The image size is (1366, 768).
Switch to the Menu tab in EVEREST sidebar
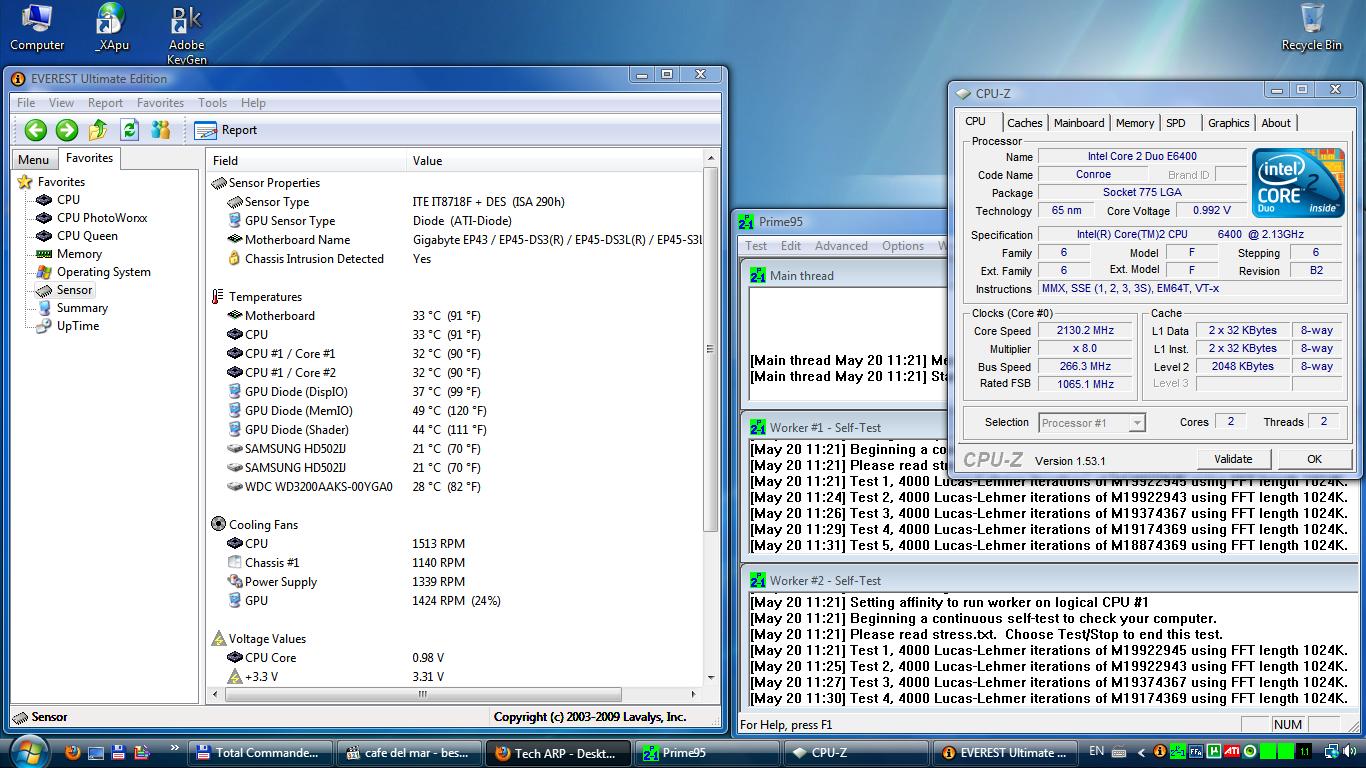click(x=33, y=160)
